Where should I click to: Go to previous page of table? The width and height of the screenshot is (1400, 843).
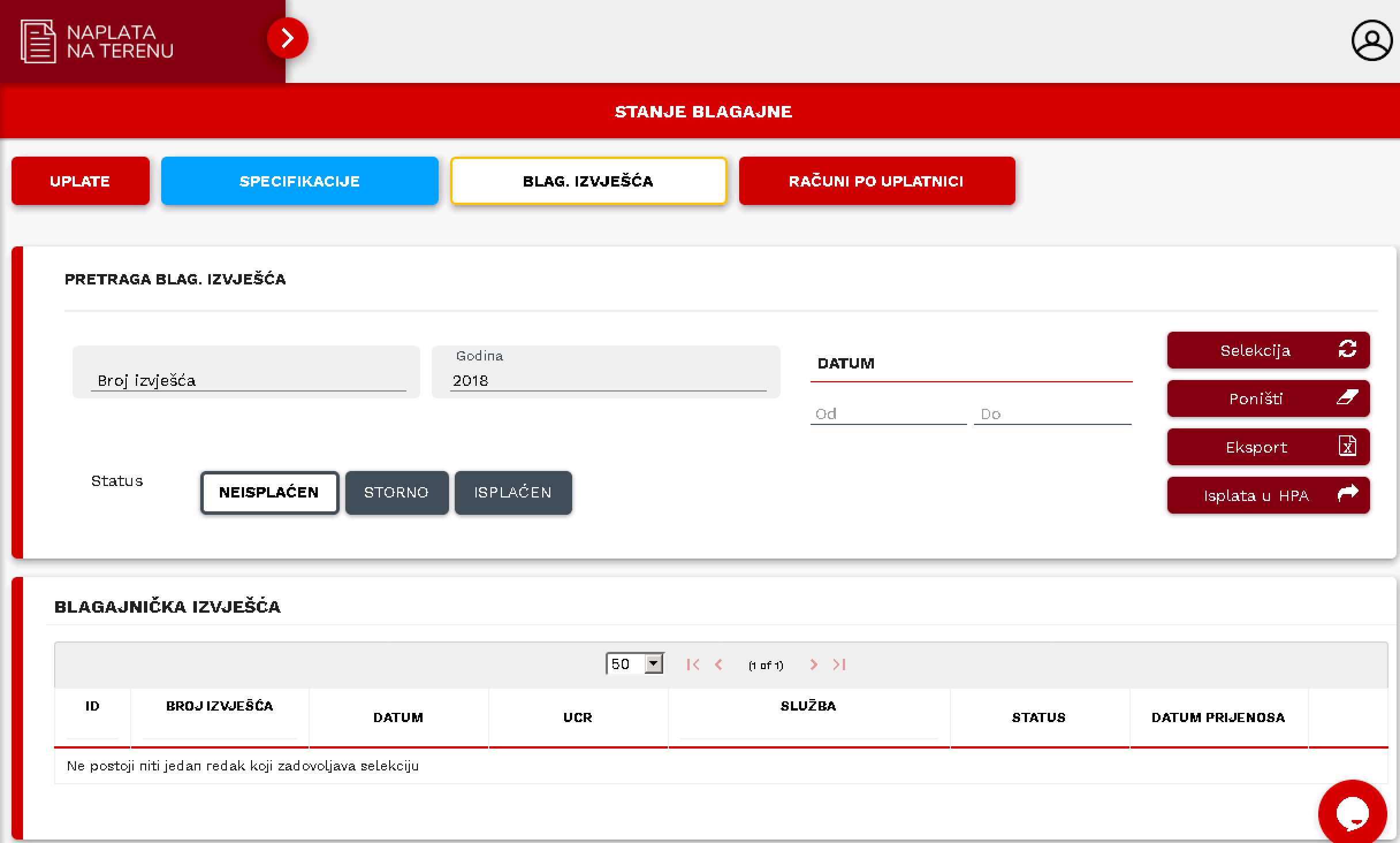pos(718,664)
